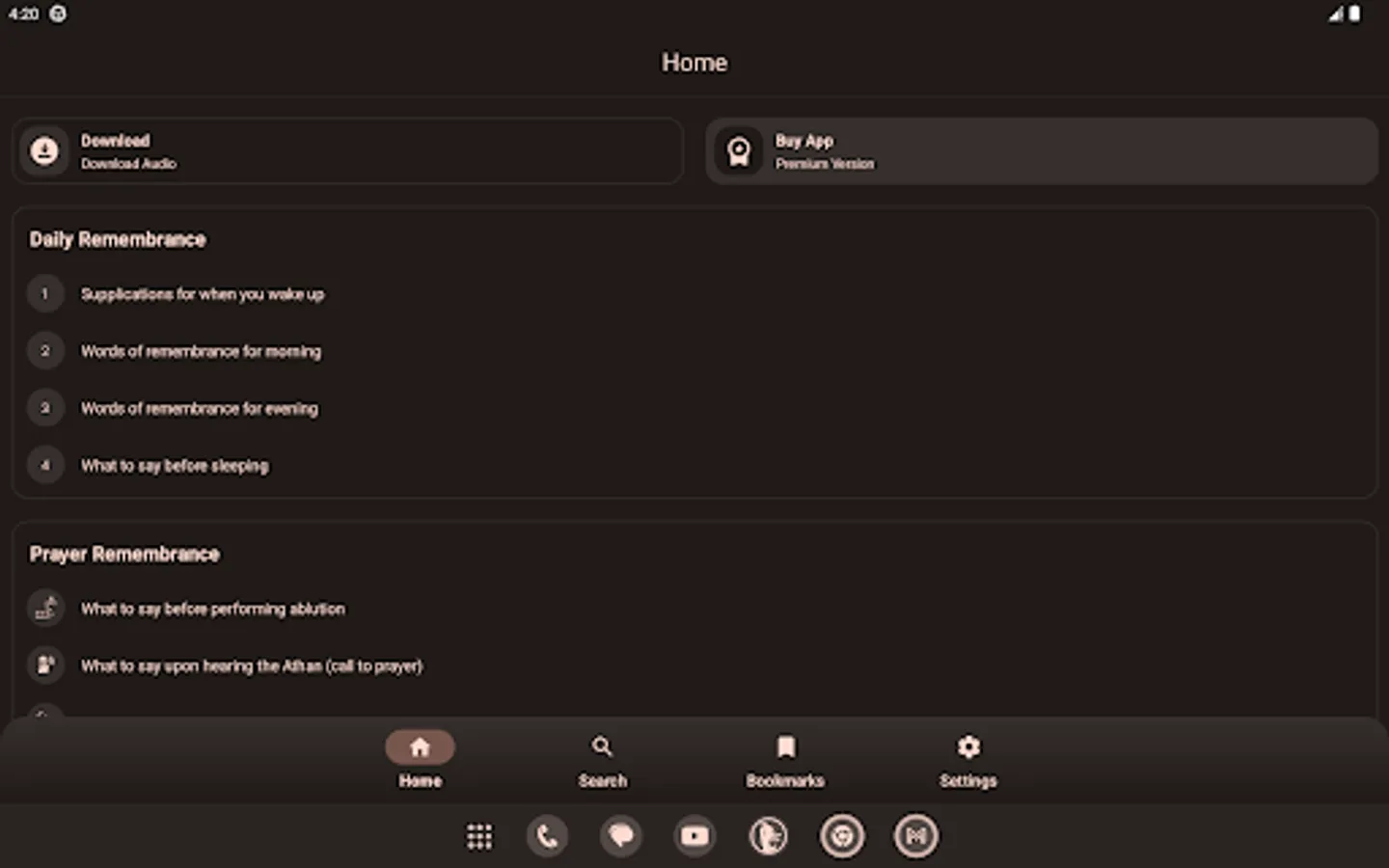Tap the status bar clock
The width and height of the screenshot is (1389, 868).
(23, 14)
